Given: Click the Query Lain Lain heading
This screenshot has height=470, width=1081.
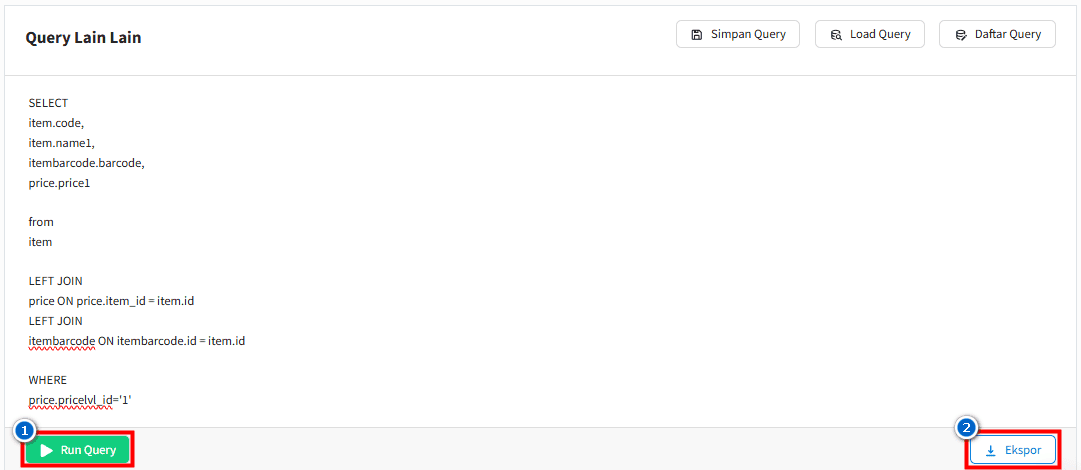Looking at the screenshot, I should point(83,38).
